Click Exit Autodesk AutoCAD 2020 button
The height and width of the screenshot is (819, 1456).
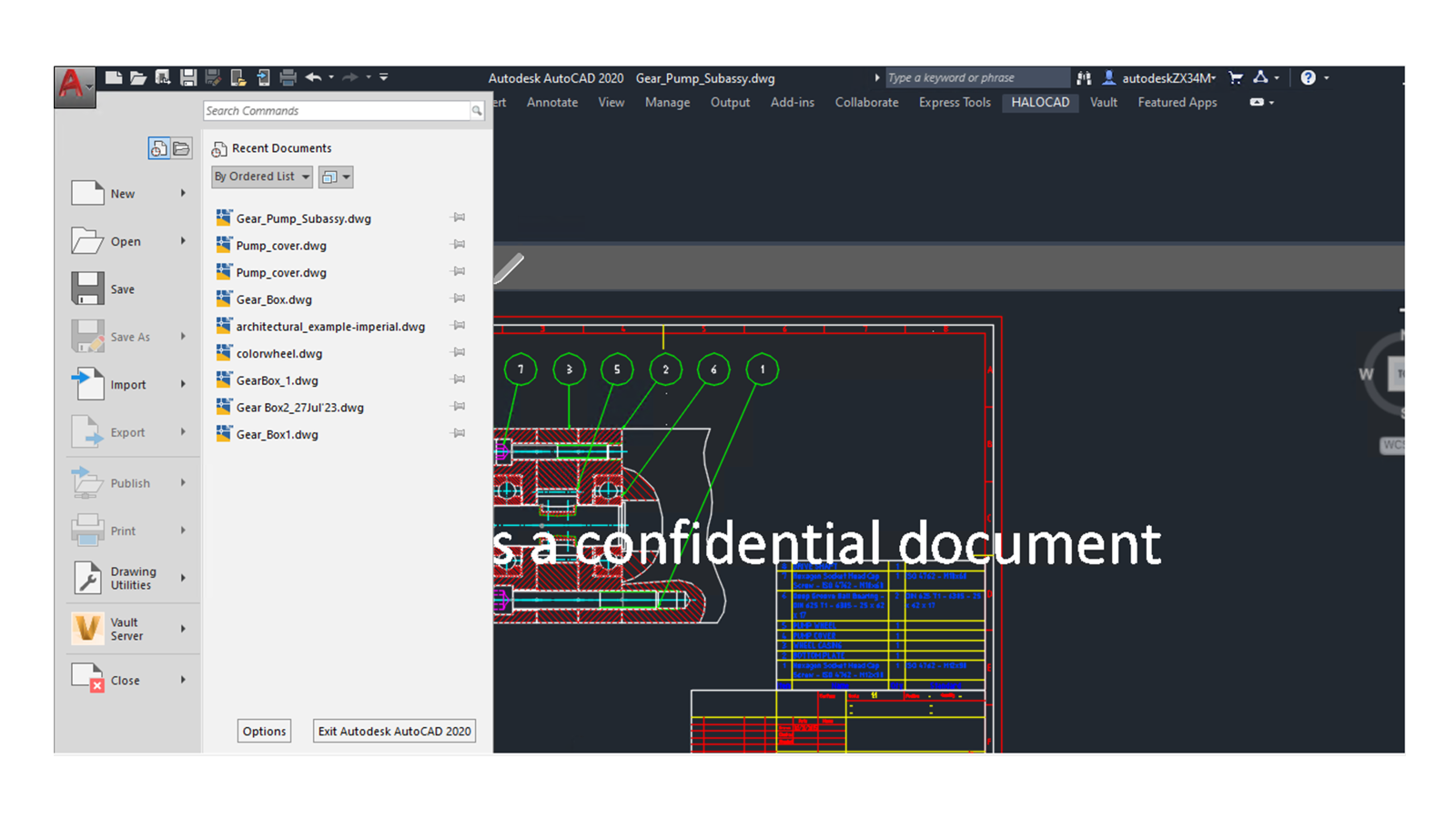point(394,732)
